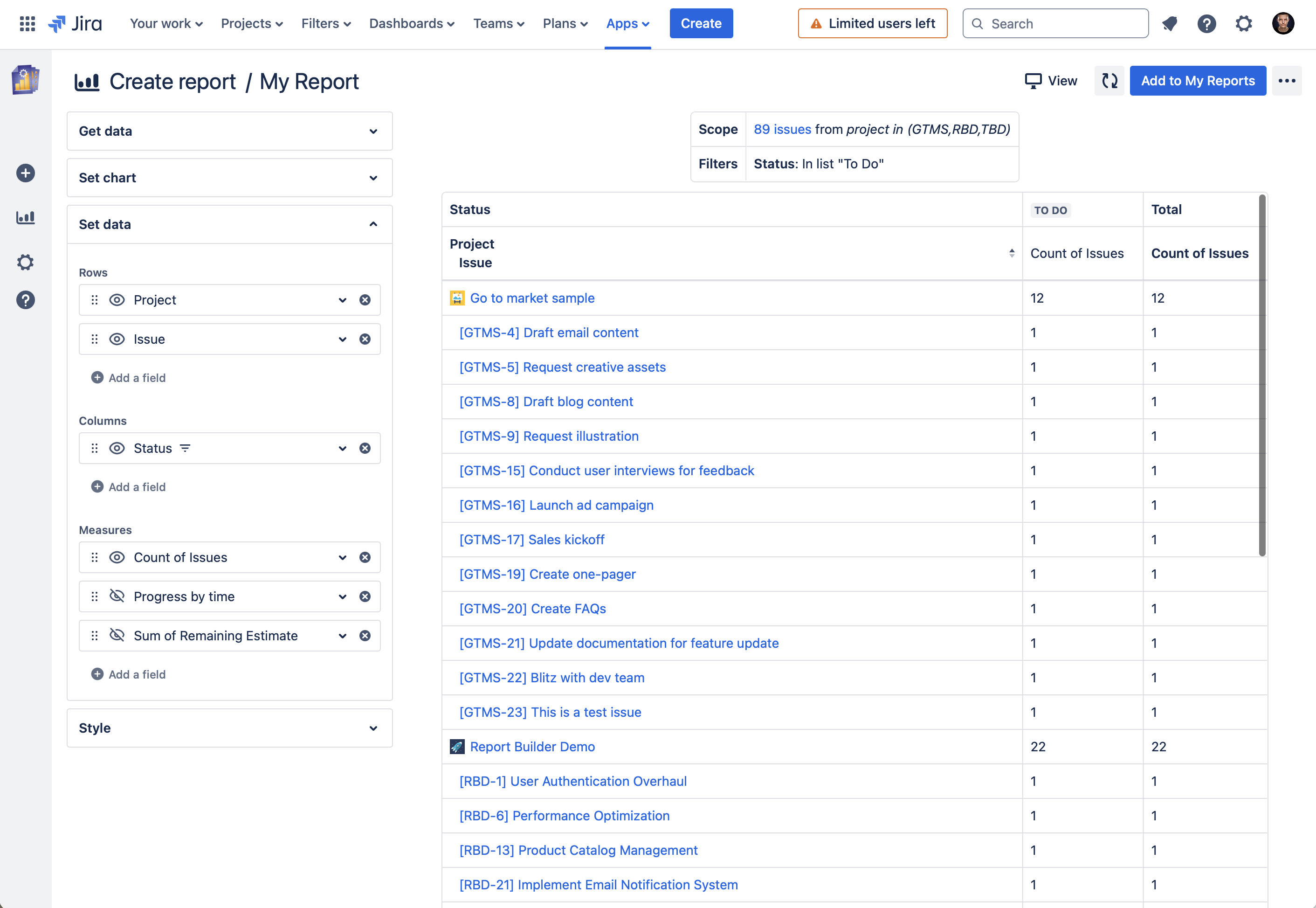Open the Your work menu
Screen dimensions: 1316x908
[166, 23]
